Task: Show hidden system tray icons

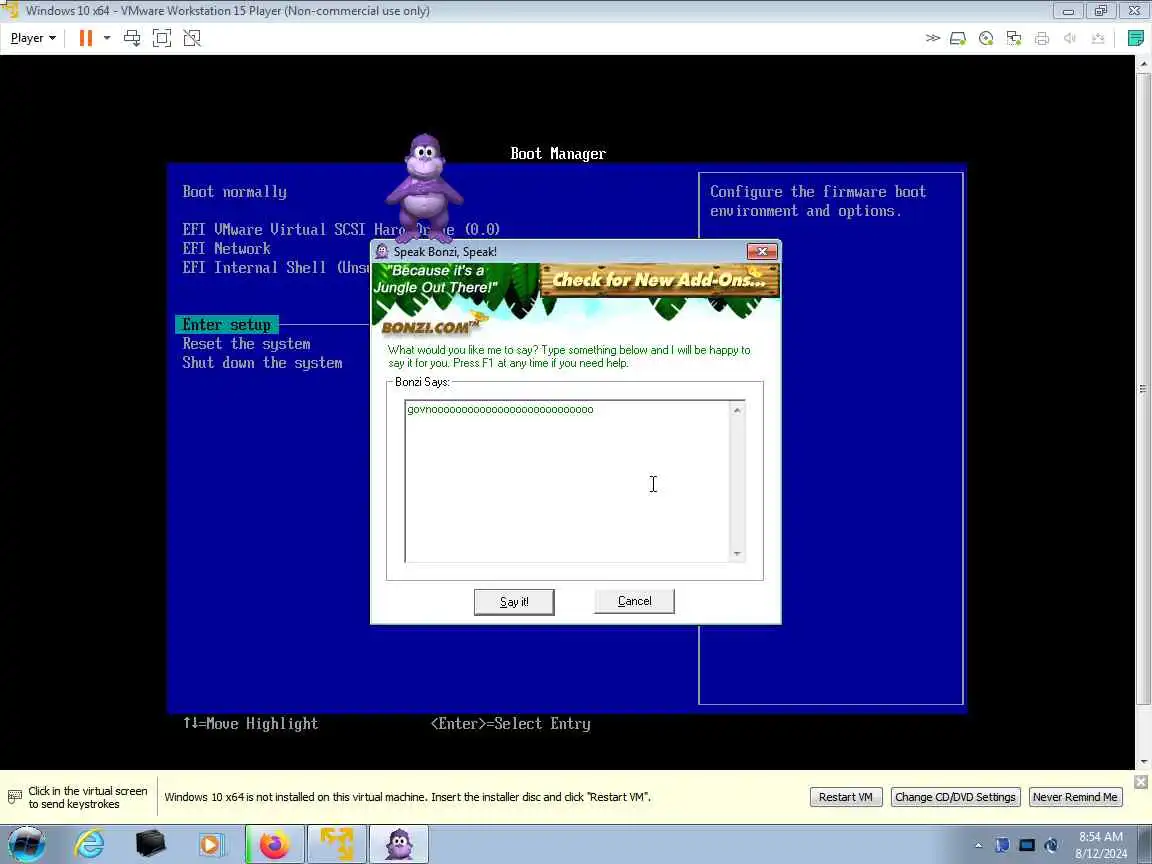Action: pyautogui.click(x=978, y=846)
